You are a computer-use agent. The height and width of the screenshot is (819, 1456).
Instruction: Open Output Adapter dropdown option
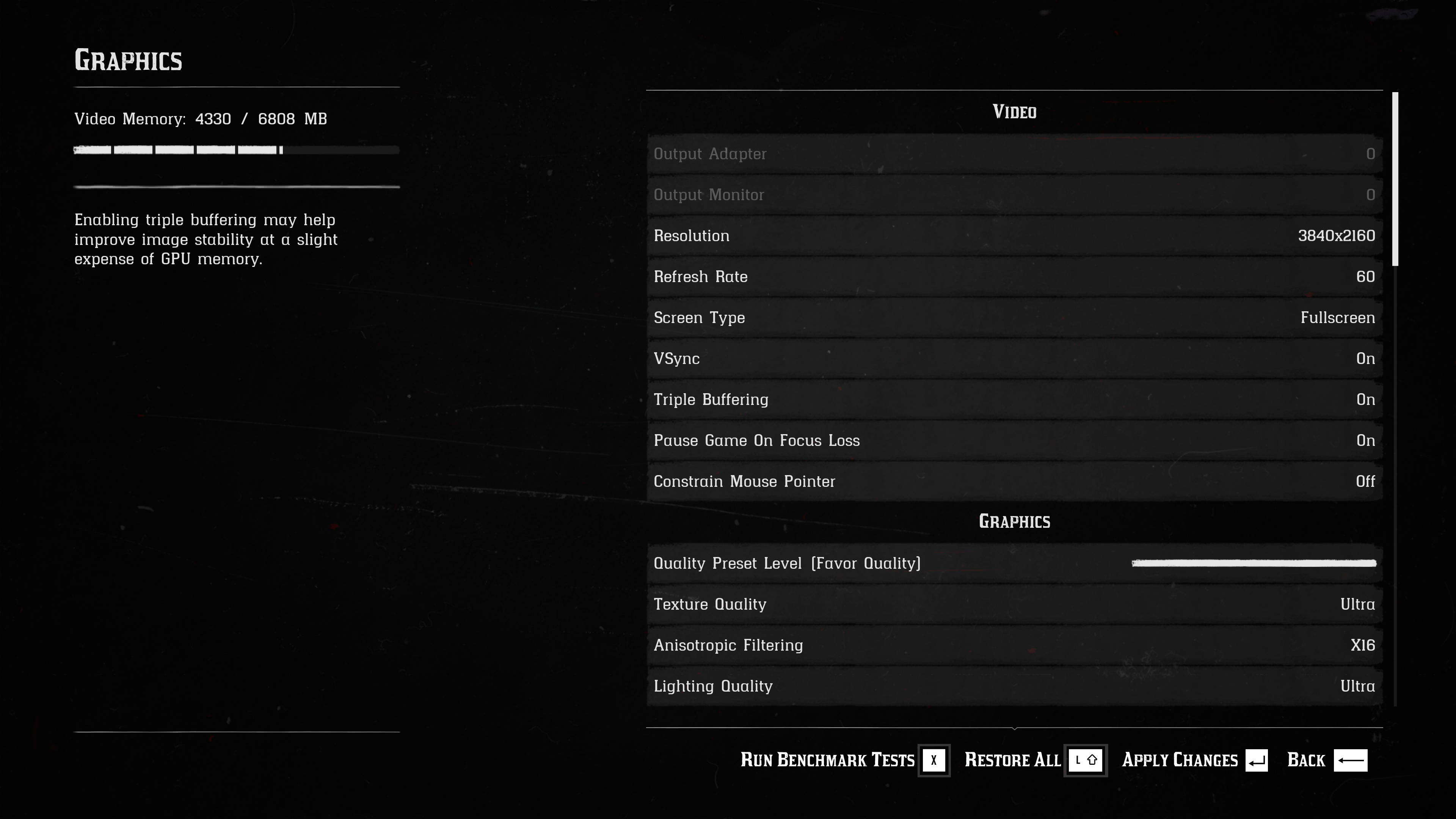point(1014,154)
